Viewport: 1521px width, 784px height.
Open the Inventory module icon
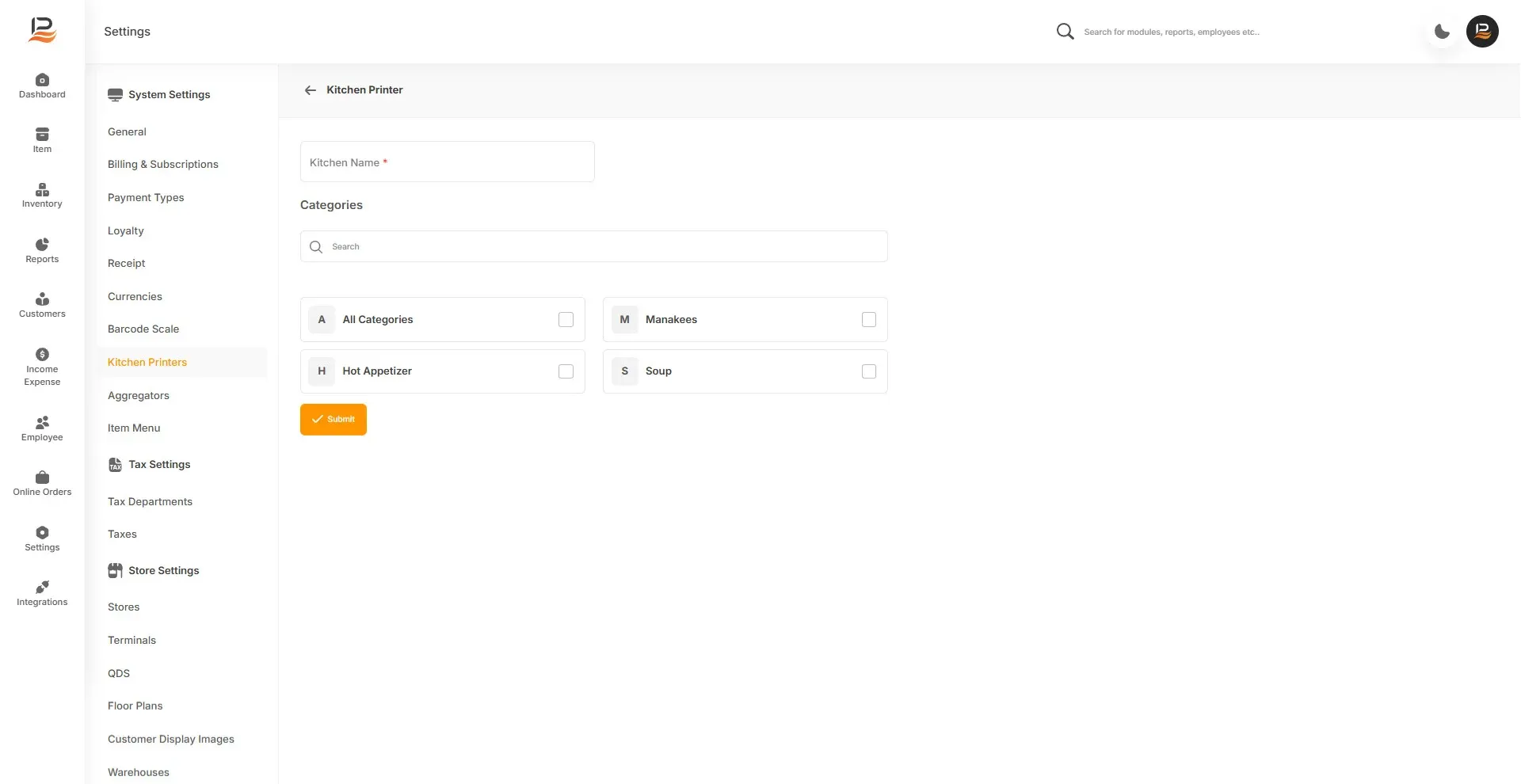[42, 189]
